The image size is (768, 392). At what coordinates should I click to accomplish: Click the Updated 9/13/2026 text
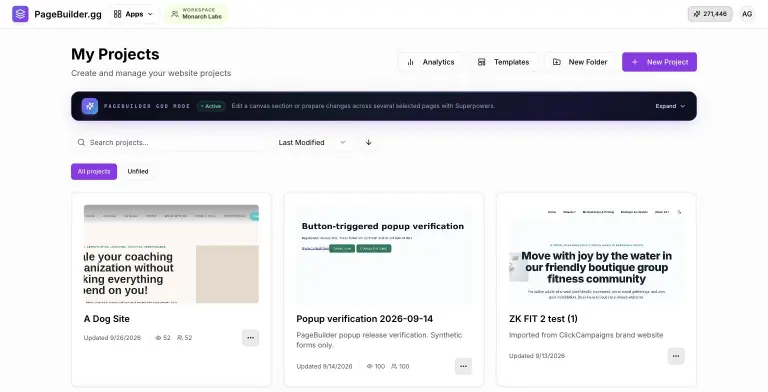pos(537,356)
